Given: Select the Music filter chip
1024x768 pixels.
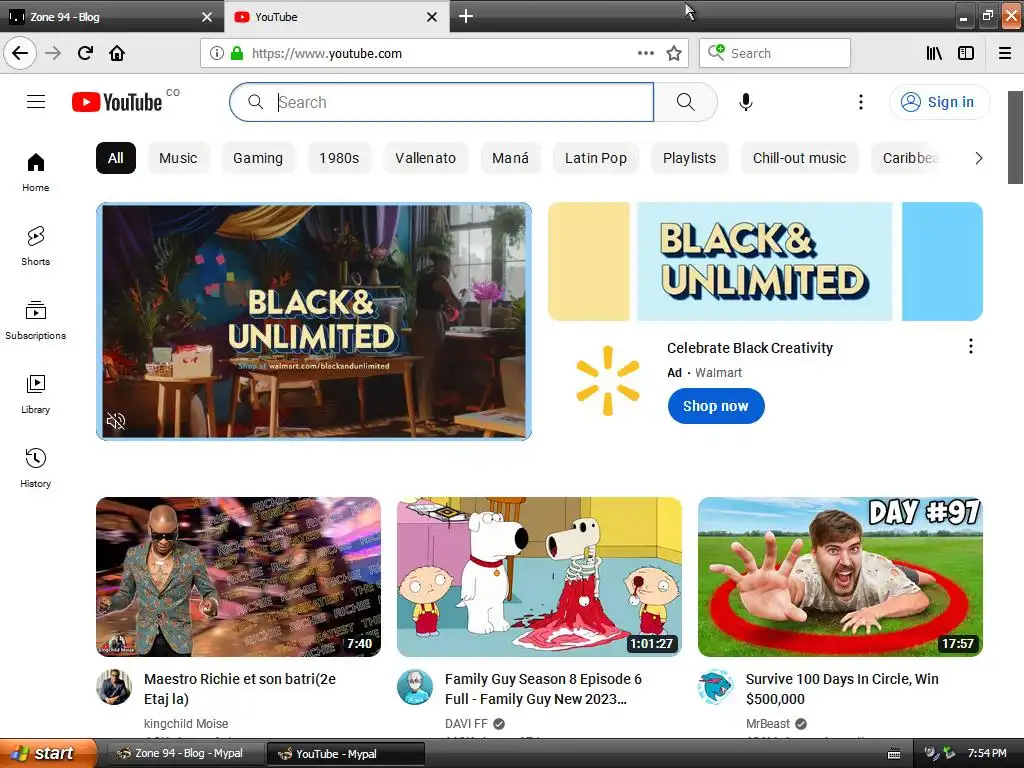Looking at the screenshot, I should [178, 158].
